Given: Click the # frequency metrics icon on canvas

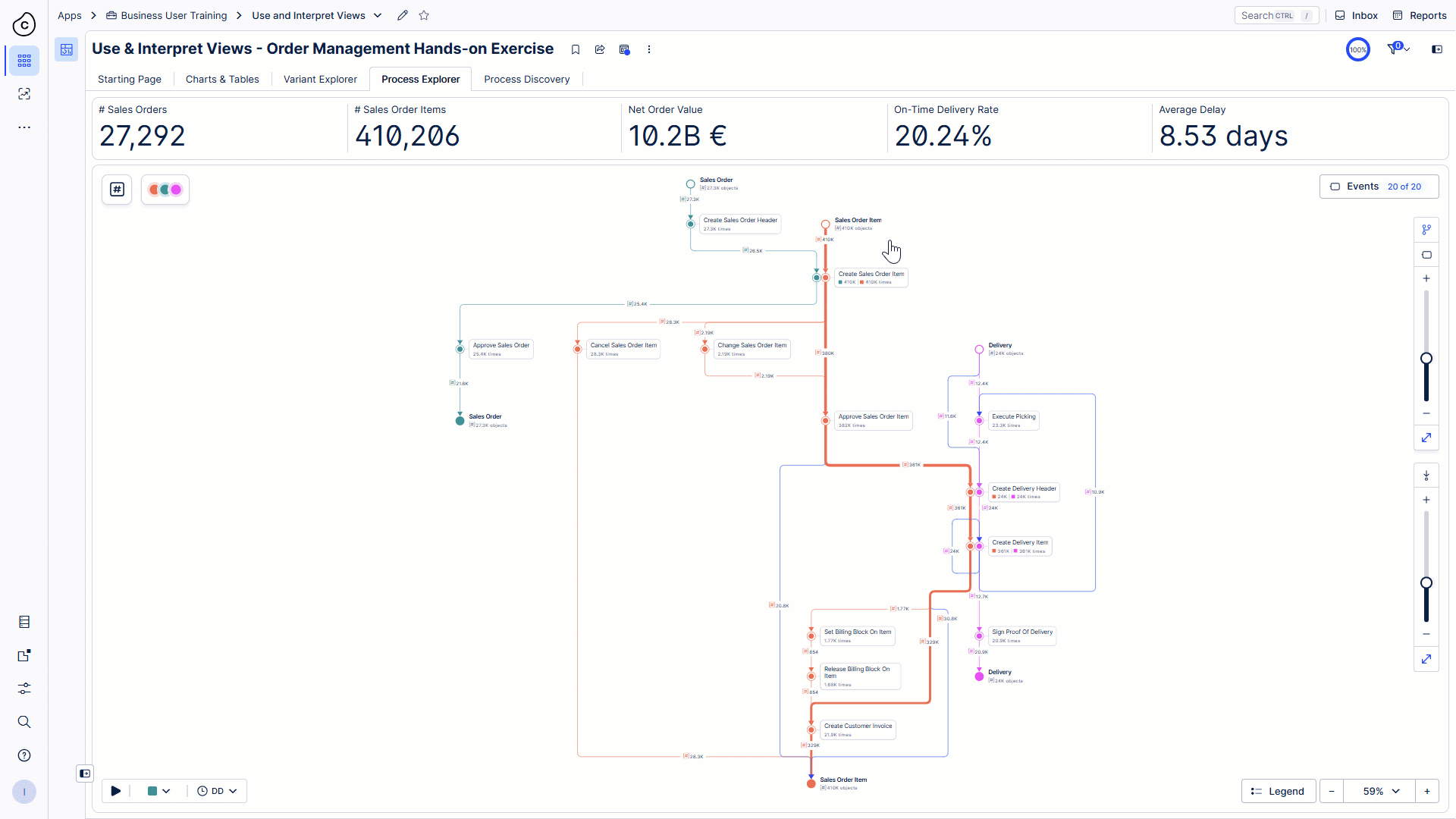Looking at the screenshot, I should (116, 190).
